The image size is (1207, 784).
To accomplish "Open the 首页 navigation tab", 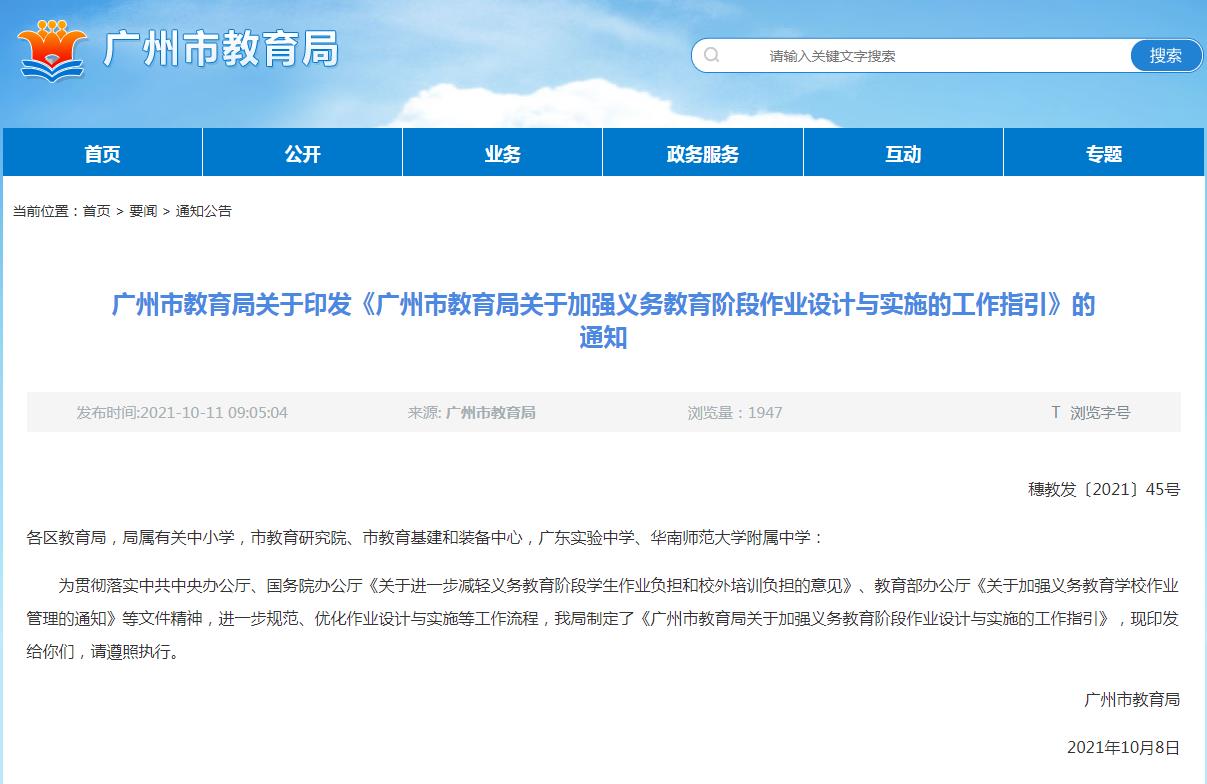I will click(102, 154).
